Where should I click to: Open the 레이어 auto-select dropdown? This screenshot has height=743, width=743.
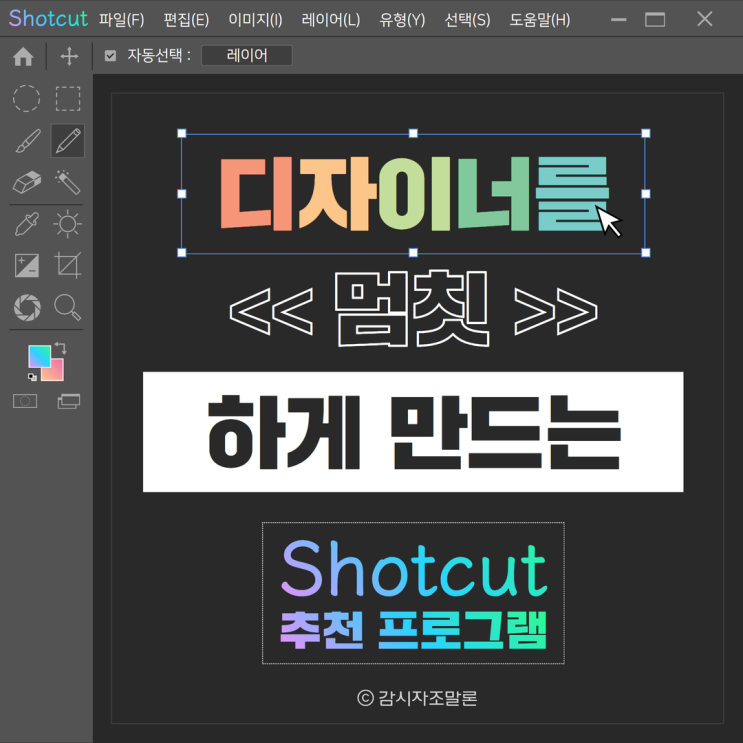247,56
